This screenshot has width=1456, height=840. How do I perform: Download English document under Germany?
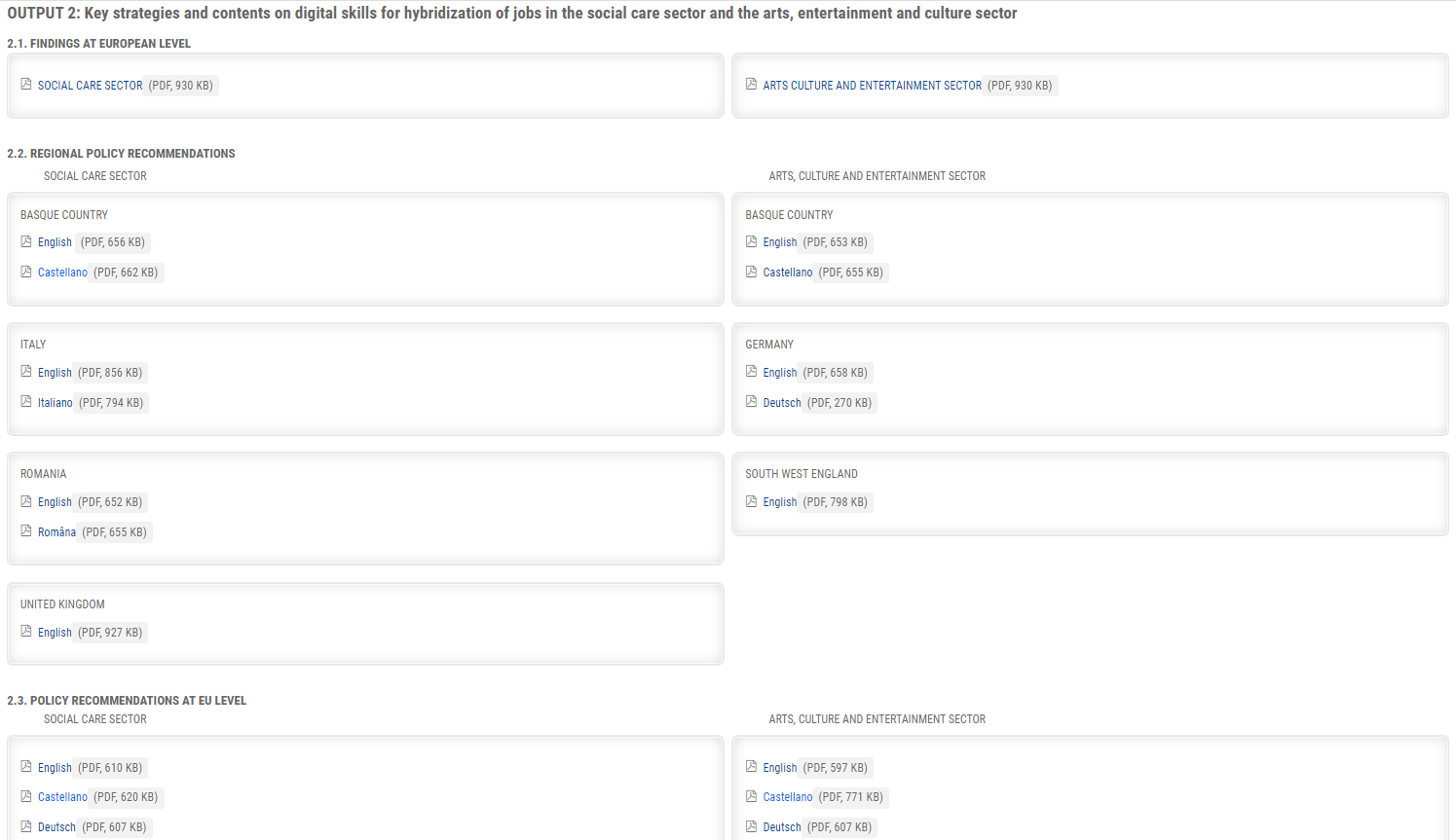[x=779, y=373]
